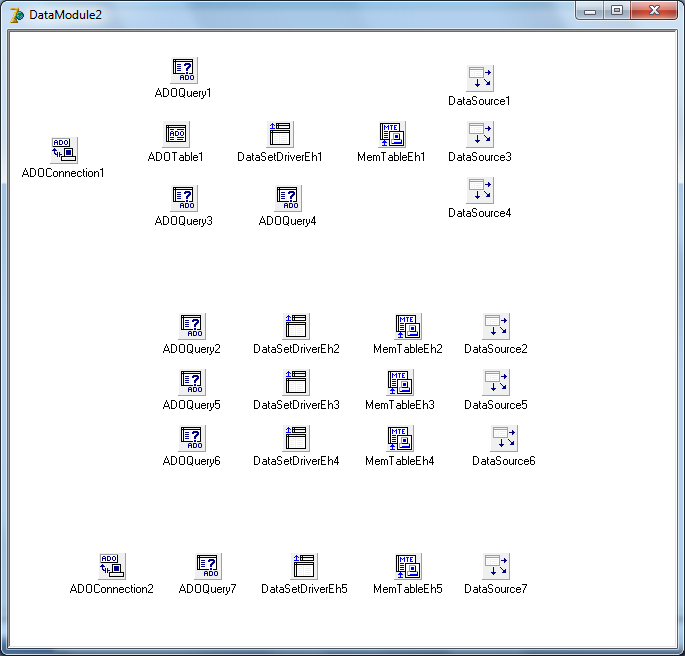Select the DataSetDriverEh1 component icon

point(280,134)
